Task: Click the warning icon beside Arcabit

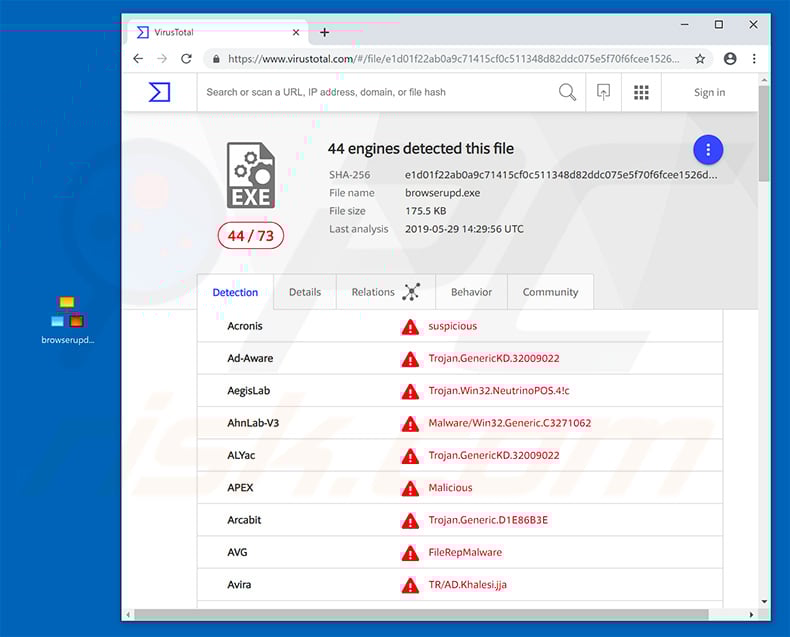Action: point(410,521)
